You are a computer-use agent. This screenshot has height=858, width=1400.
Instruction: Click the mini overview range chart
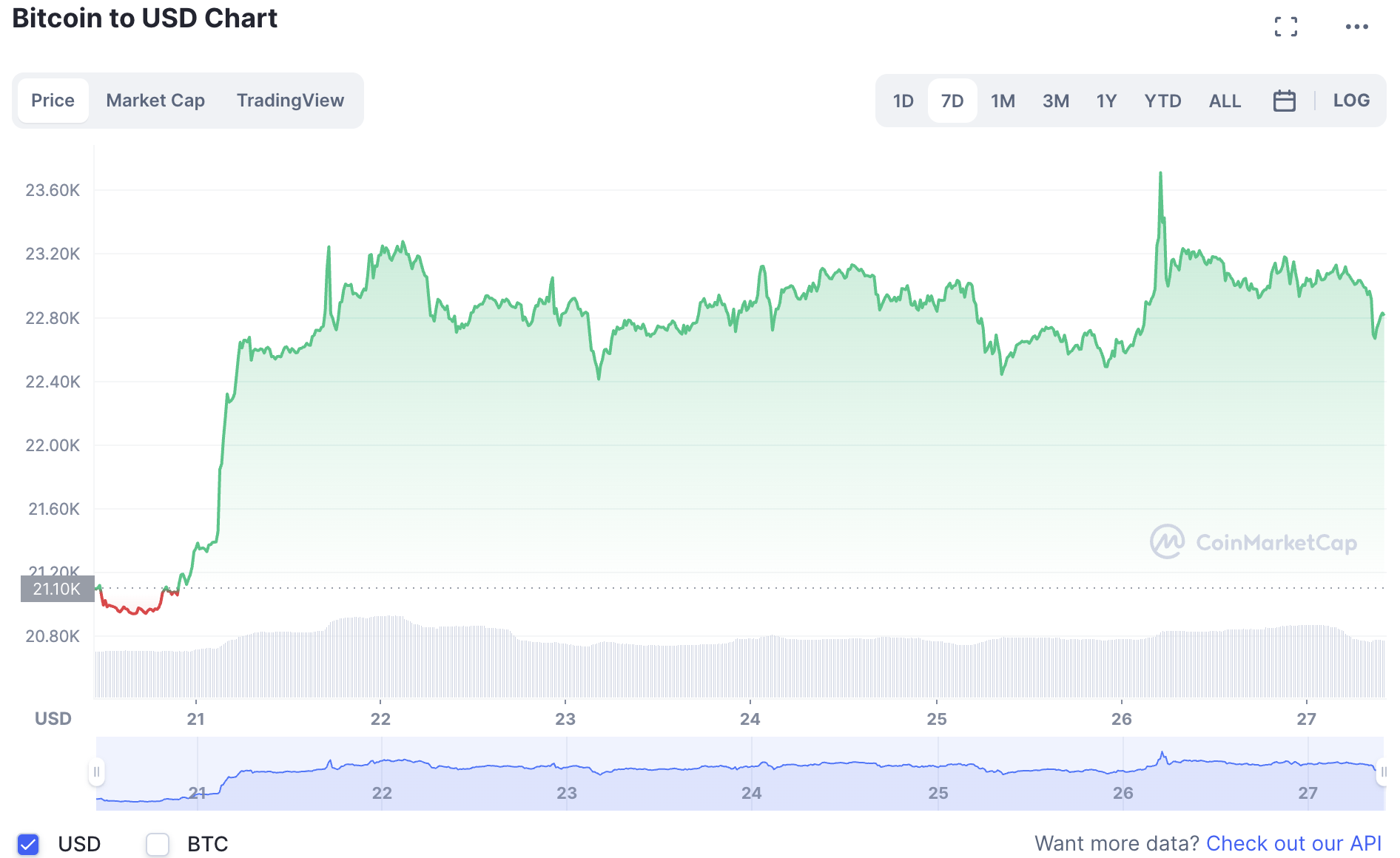[x=740, y=773]
